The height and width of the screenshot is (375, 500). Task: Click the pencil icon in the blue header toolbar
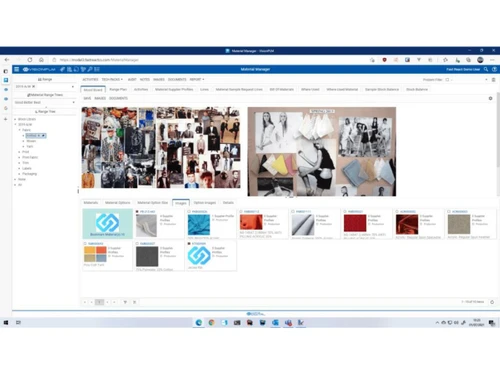62,69
